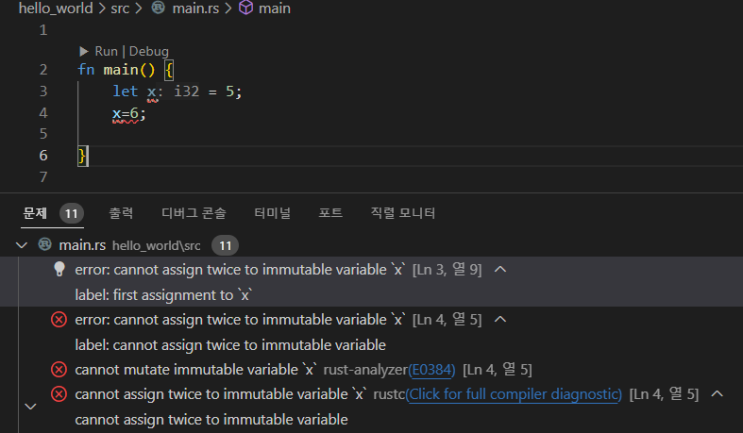
Task: Switch to the 문제 (Problems) tab
Action: (x=35, y=213)
